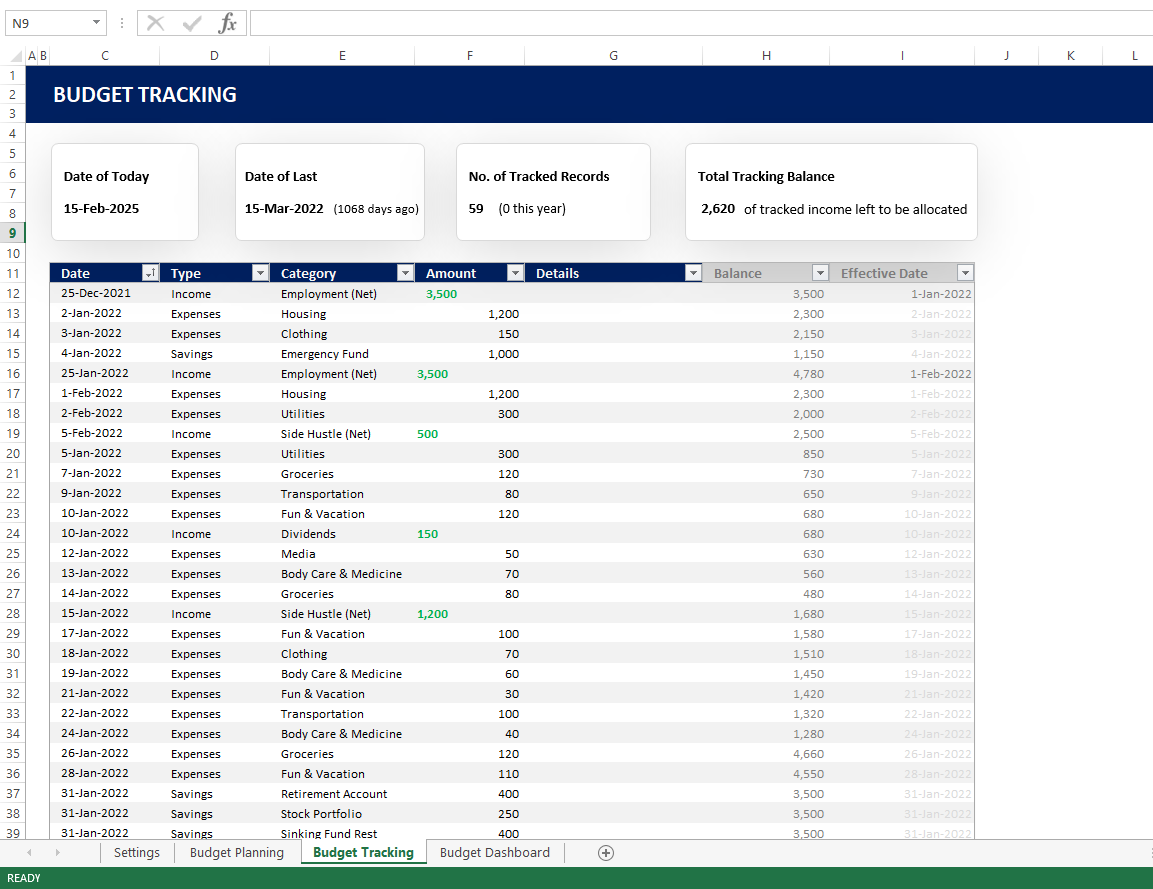Expand the Name Box dropdown arrow
Viewport: 1153px width, 889px height.
point(96,23)
